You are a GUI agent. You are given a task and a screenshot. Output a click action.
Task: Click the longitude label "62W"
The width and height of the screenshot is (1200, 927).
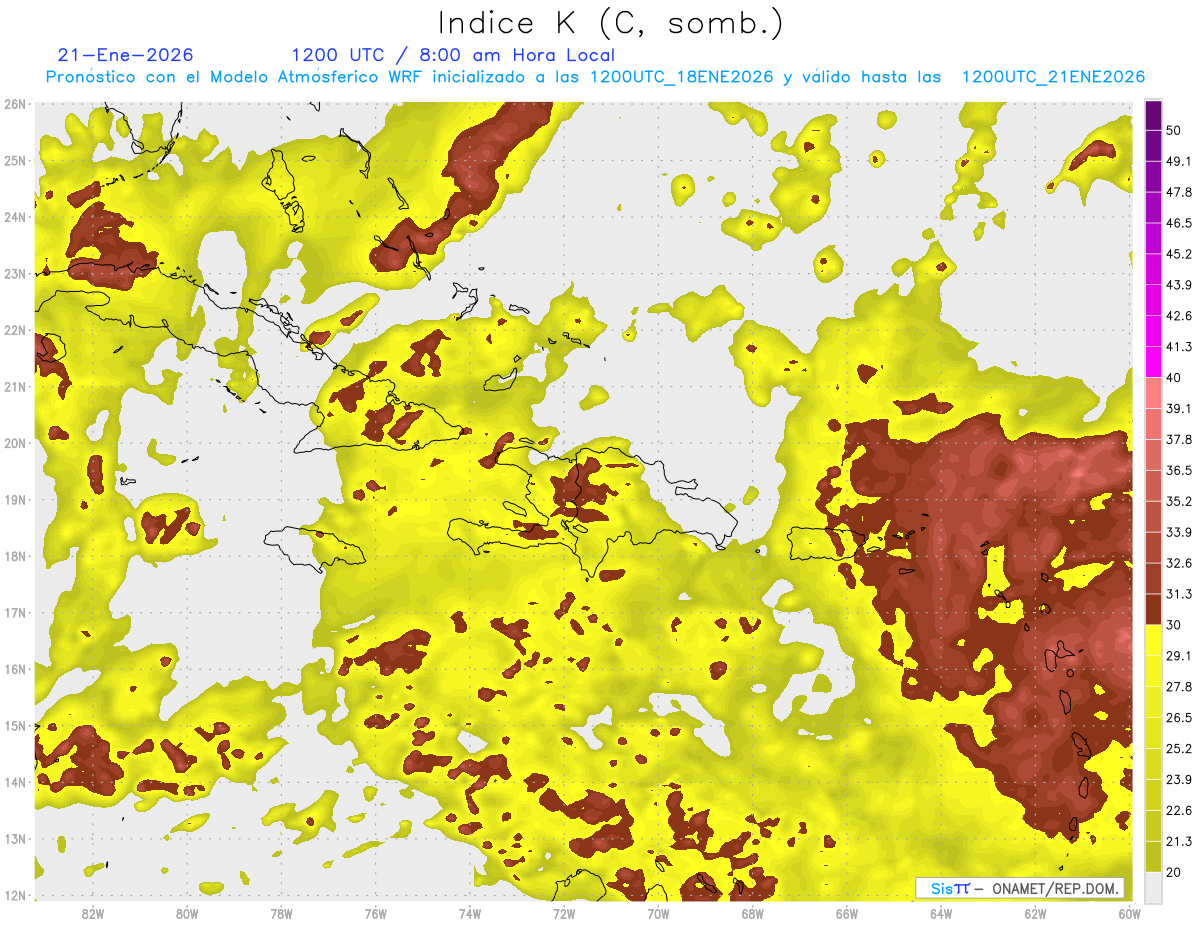point(1035,913)
